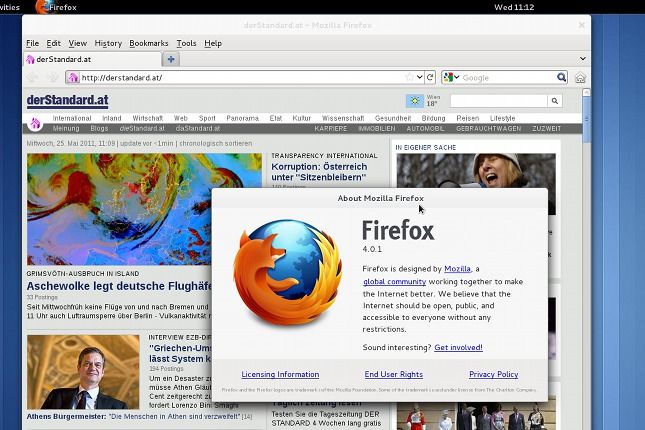Open the Help menu
Image resolution: width=645 pixels, height=430 pixels.
pyautogui.click(x=213, y=43)
